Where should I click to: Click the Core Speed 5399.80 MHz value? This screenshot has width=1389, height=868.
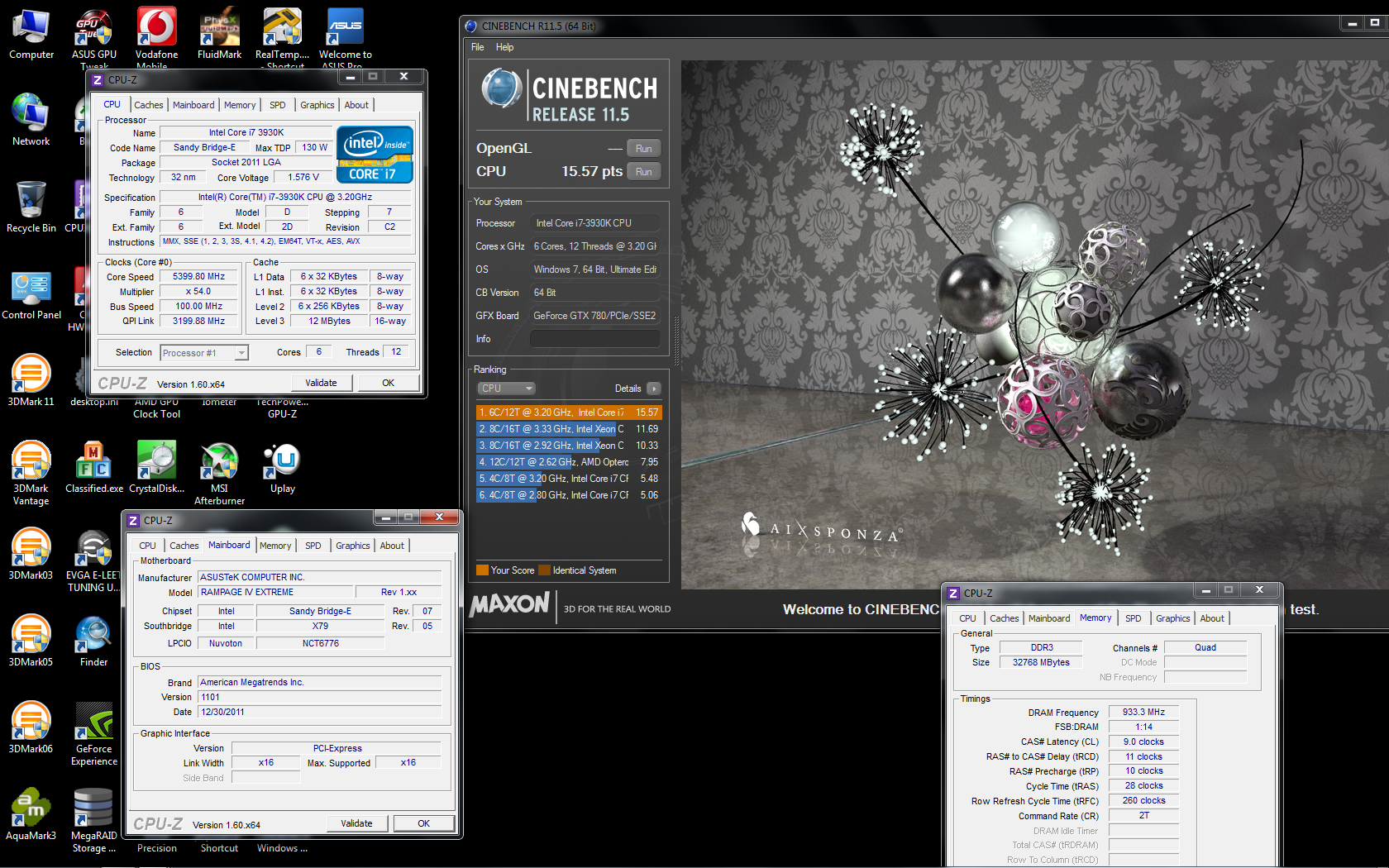[198, 277]
